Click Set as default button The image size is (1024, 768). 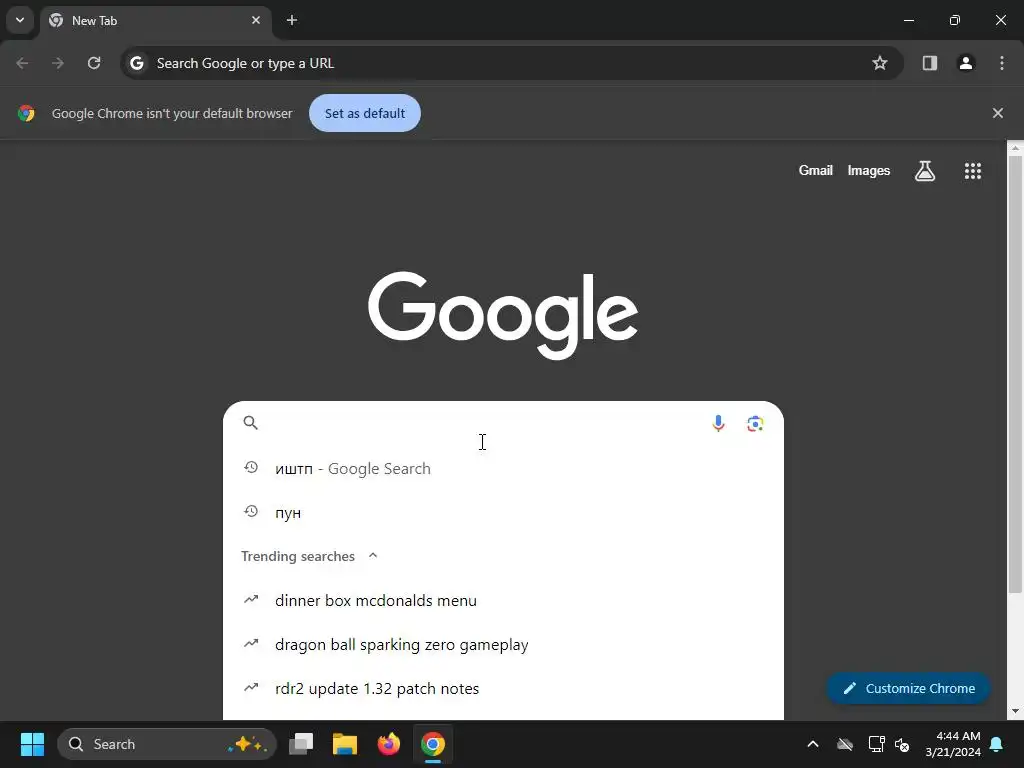coord(364,113)
